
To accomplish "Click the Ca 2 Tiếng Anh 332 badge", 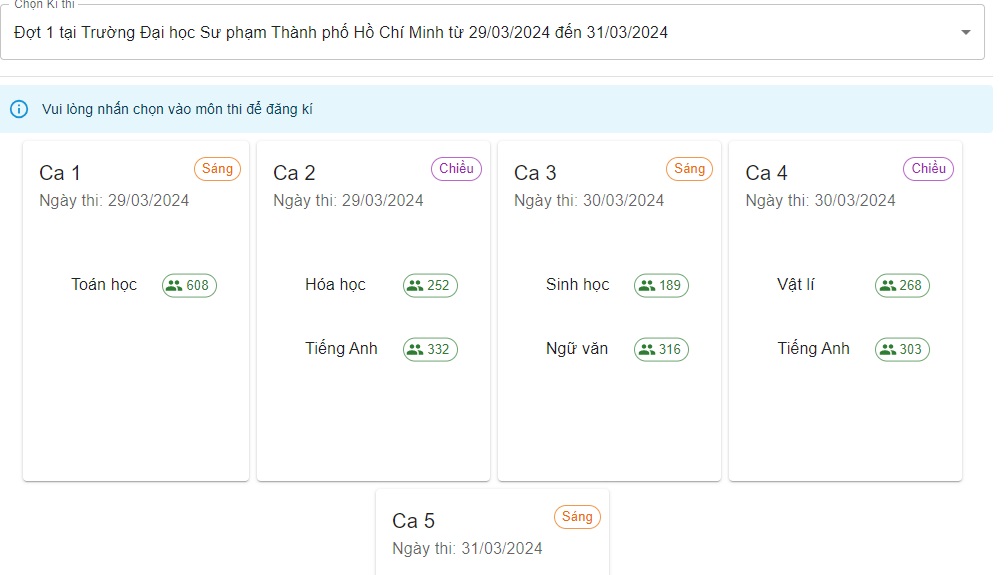I will pos(430,349).
